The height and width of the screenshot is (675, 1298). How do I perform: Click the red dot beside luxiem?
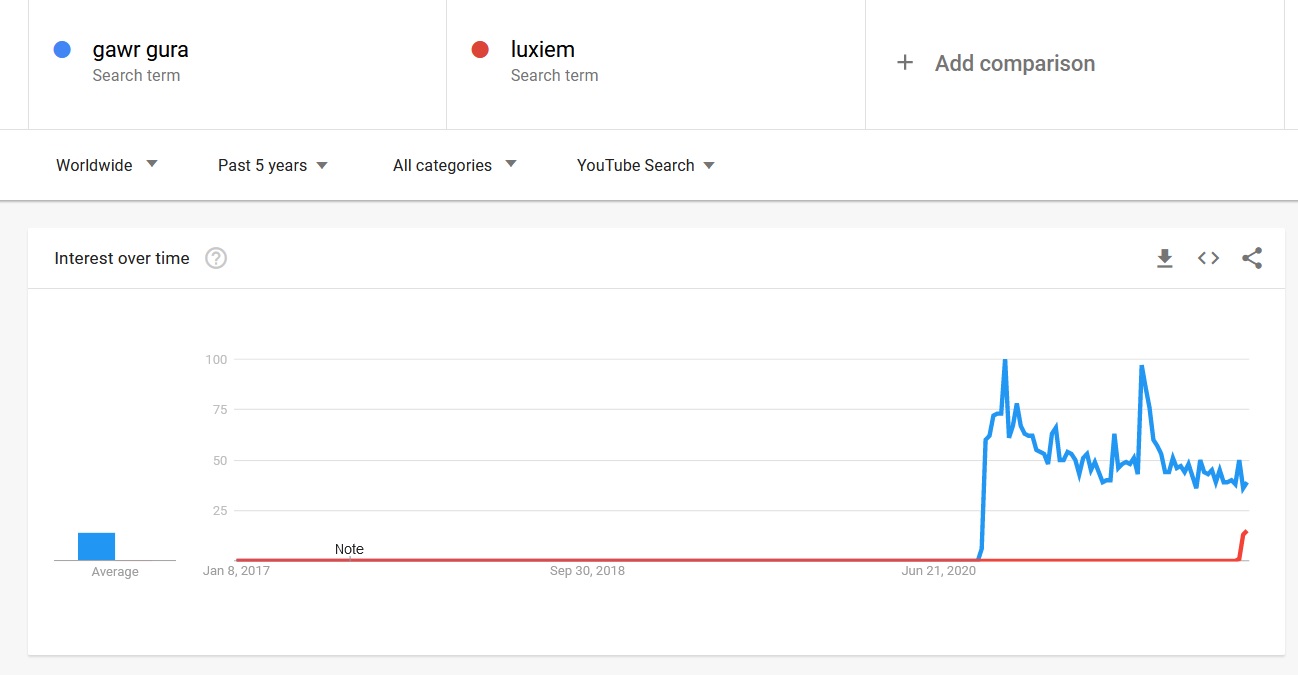(480, 50)
